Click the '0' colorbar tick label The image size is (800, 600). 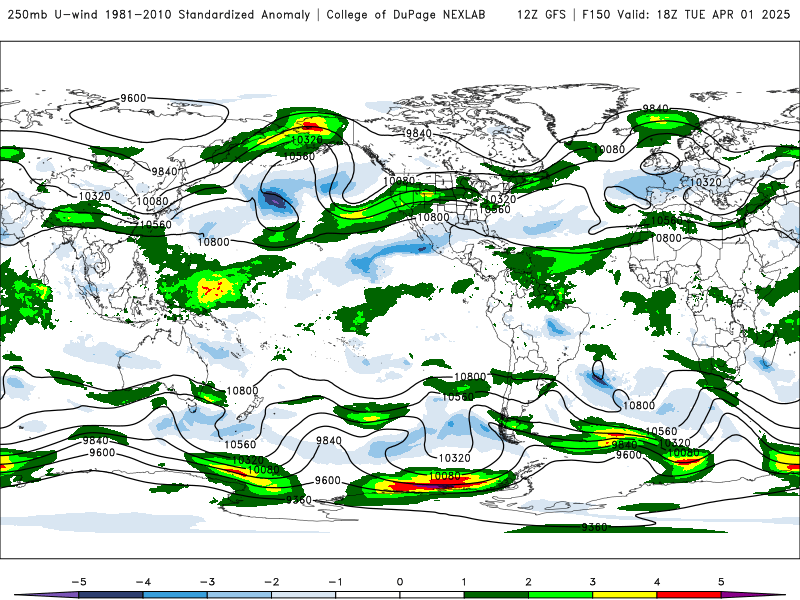coord(400,582)
